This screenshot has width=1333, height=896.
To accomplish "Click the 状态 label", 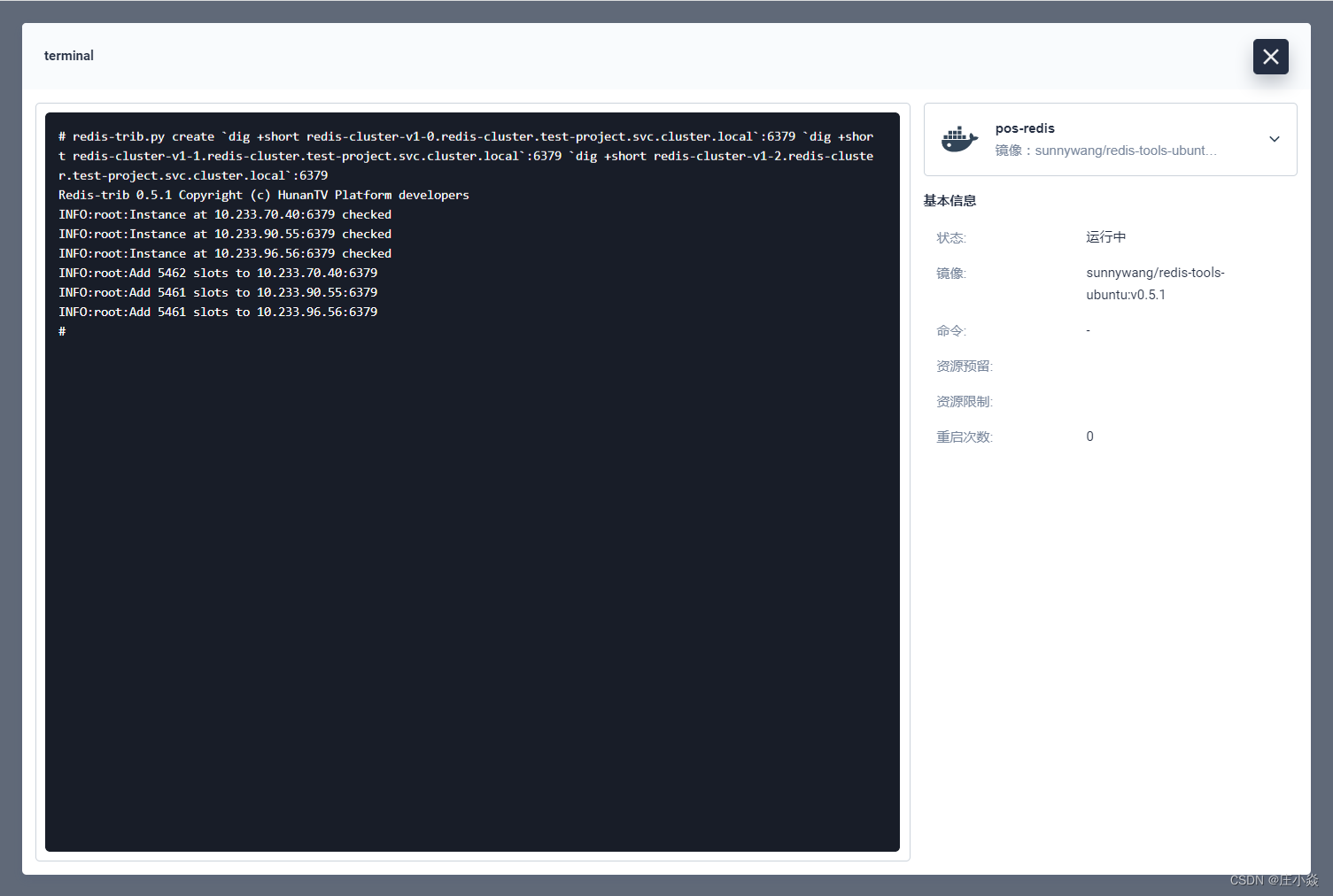I will point(951,238).
